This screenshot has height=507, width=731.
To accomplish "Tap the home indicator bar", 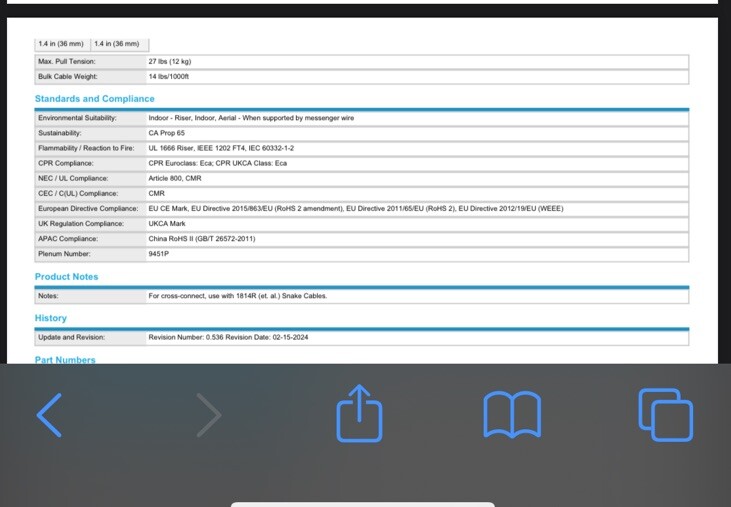I will [x=363, y=505].
